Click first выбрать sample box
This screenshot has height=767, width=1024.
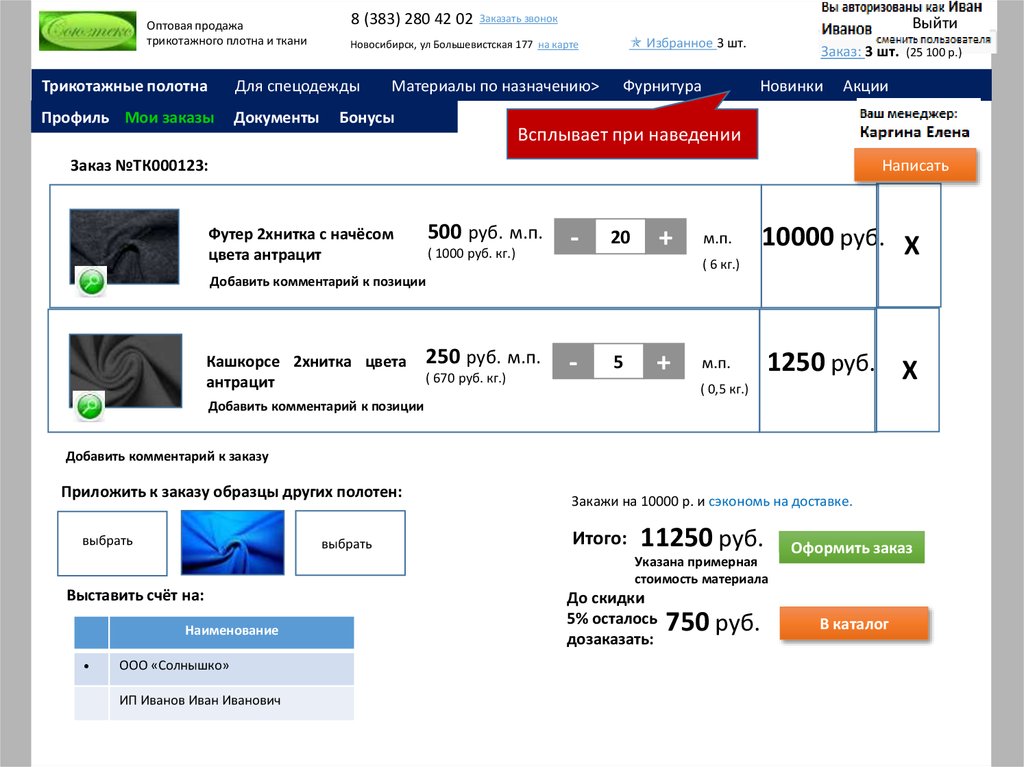tap(112, 543)
